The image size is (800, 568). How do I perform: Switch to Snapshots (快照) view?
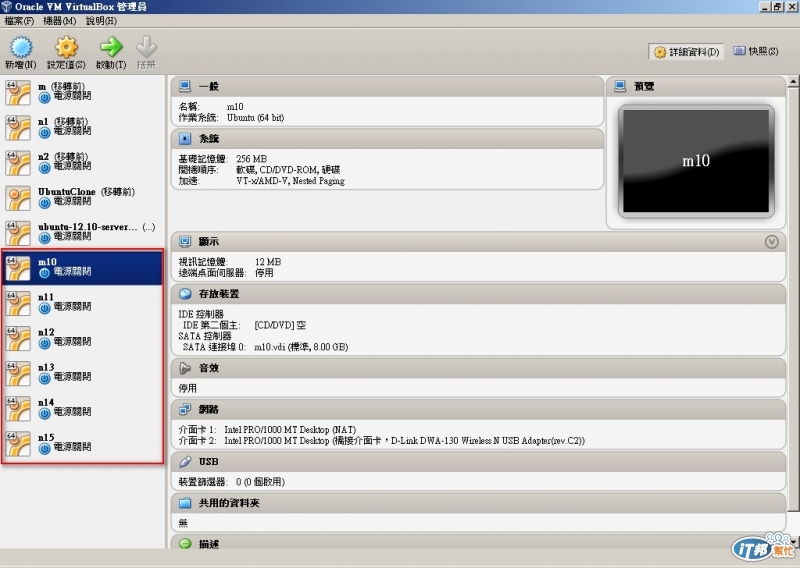pyautogui.click(x=756, y=51)
